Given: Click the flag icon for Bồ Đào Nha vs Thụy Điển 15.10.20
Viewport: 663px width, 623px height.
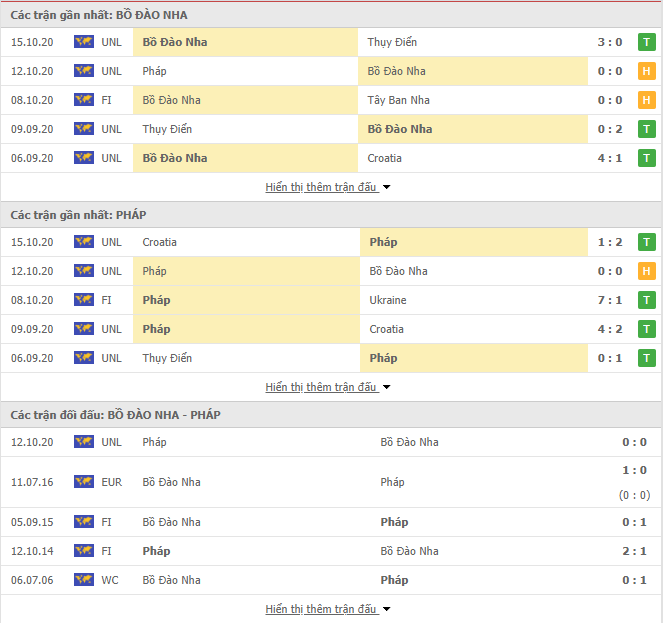Looking at the screenshot, I should [x=84, y=42].
